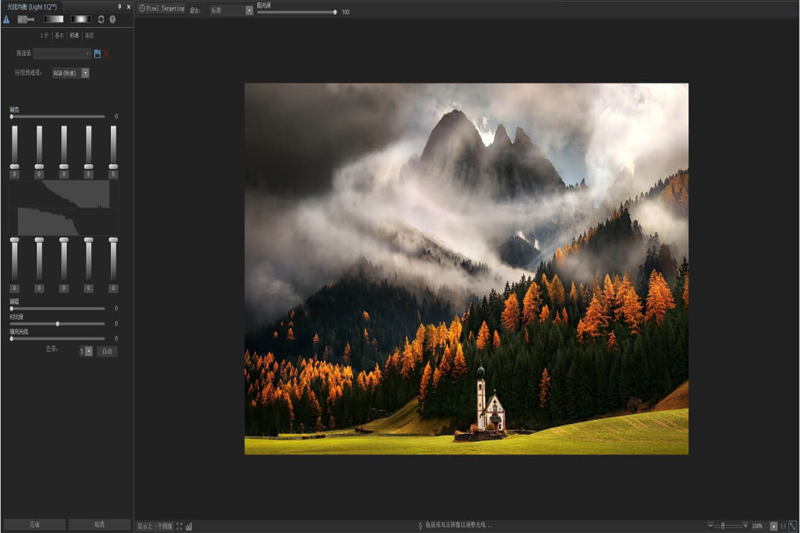Click the 1:1 actual size button
The width and height of the screenshot is (800, 533).
click(x=783, y=526)
